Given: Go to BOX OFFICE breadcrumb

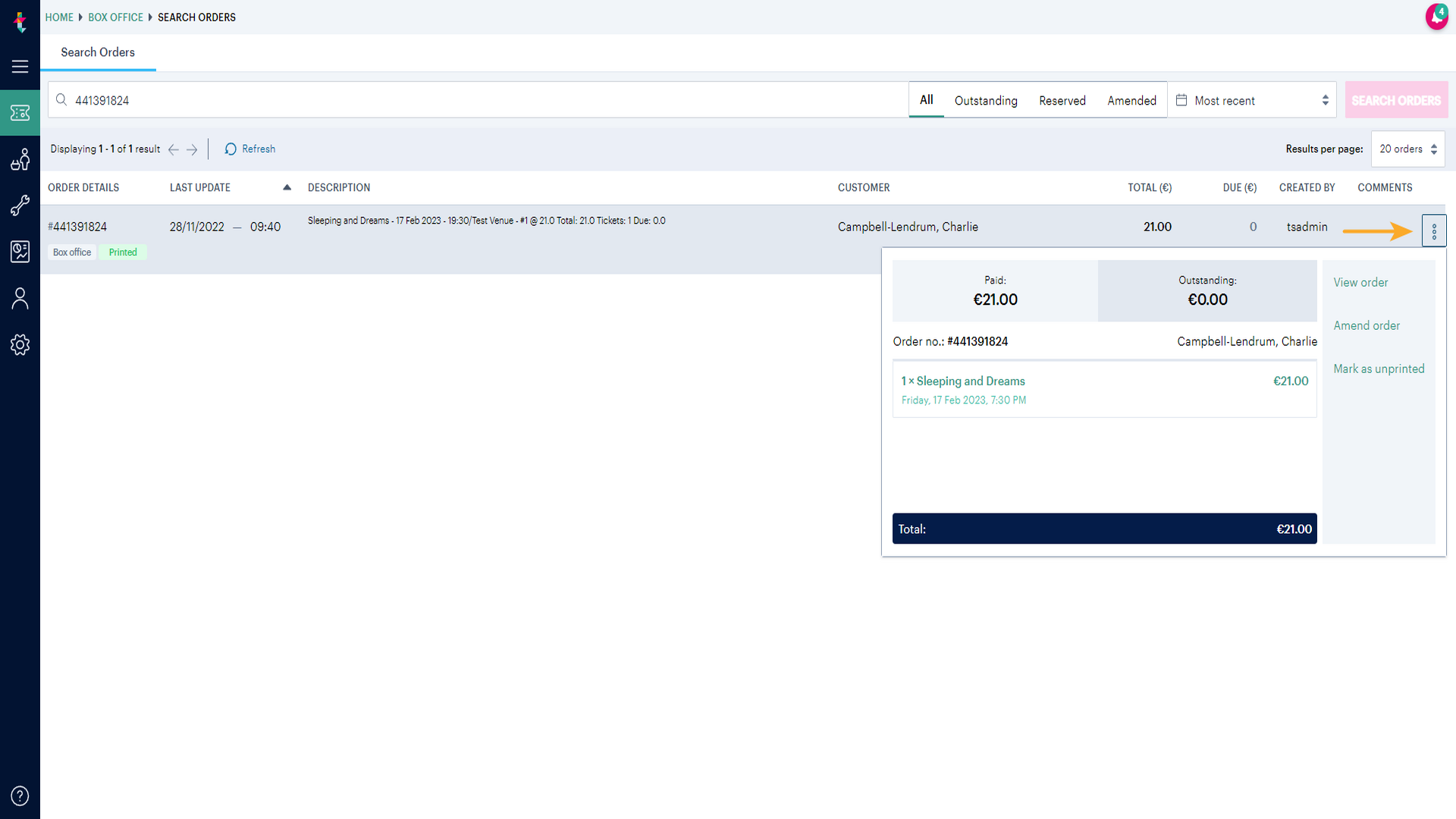Looking at the screenshot, I should pyautogui.click(x=115, y=17).
